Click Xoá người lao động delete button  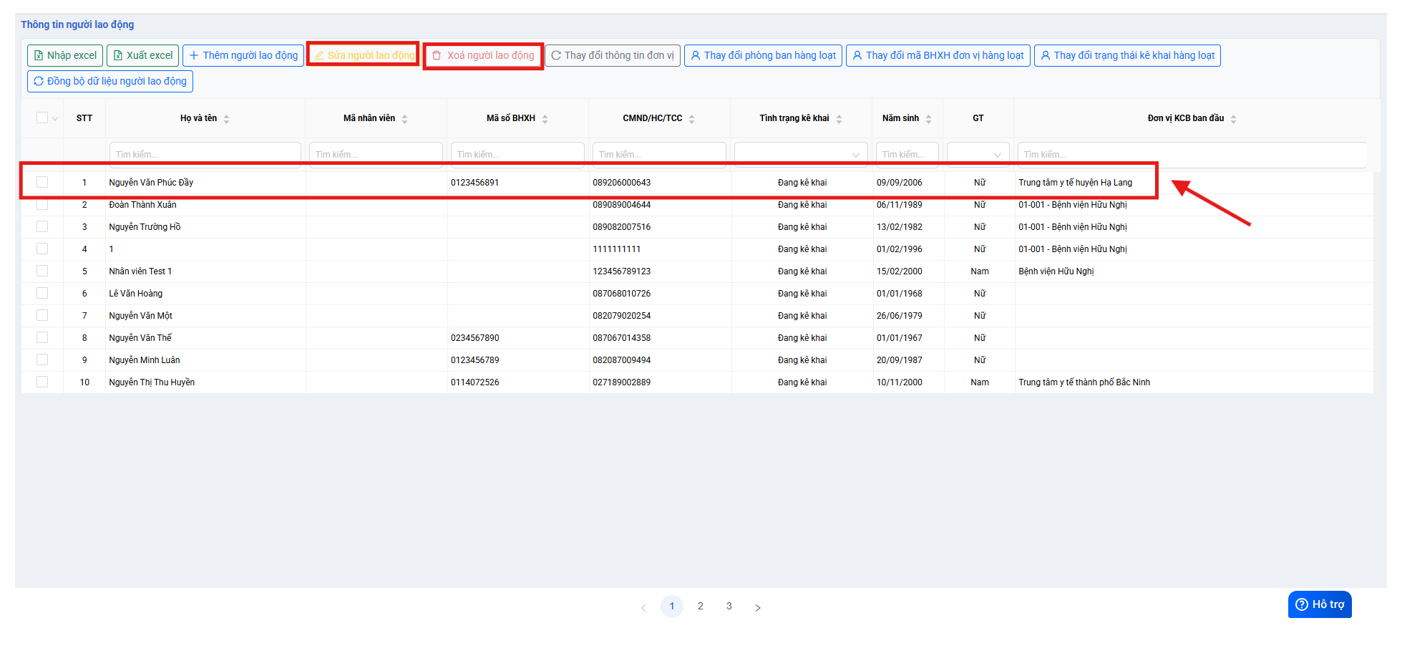click(x=483, y=56)
